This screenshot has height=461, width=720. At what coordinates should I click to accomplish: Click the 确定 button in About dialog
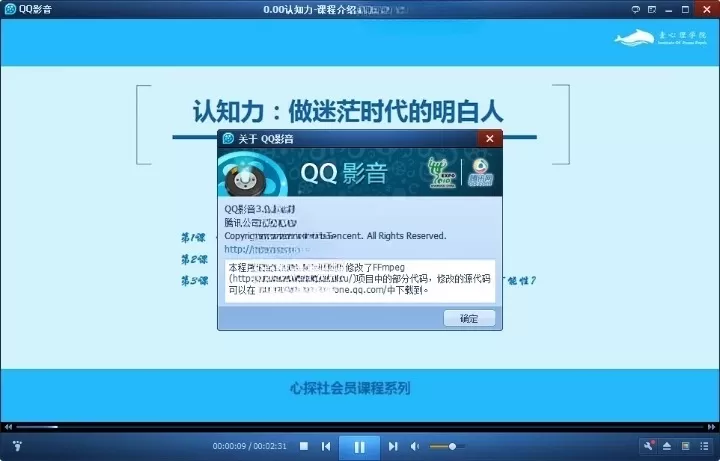point(469,318)
